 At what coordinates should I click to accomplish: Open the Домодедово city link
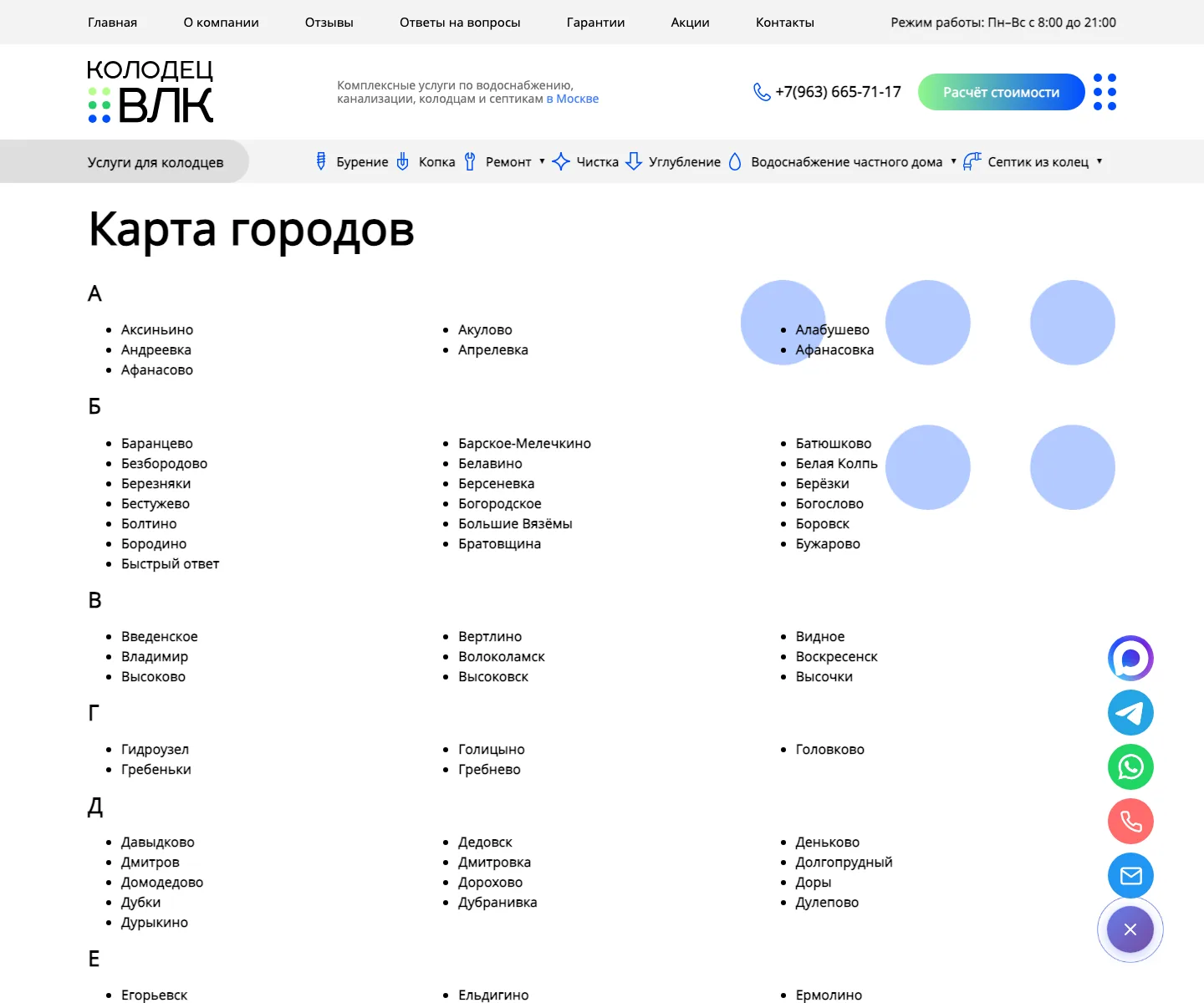tap(162, 883)
